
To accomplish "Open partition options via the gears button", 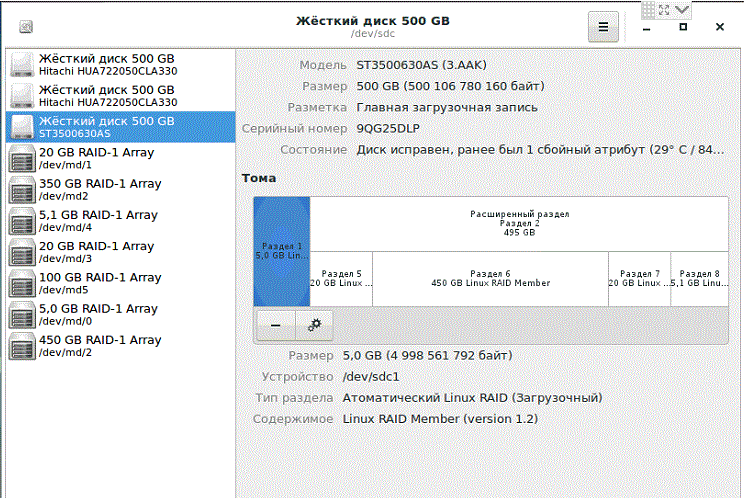I will (314, 325).
